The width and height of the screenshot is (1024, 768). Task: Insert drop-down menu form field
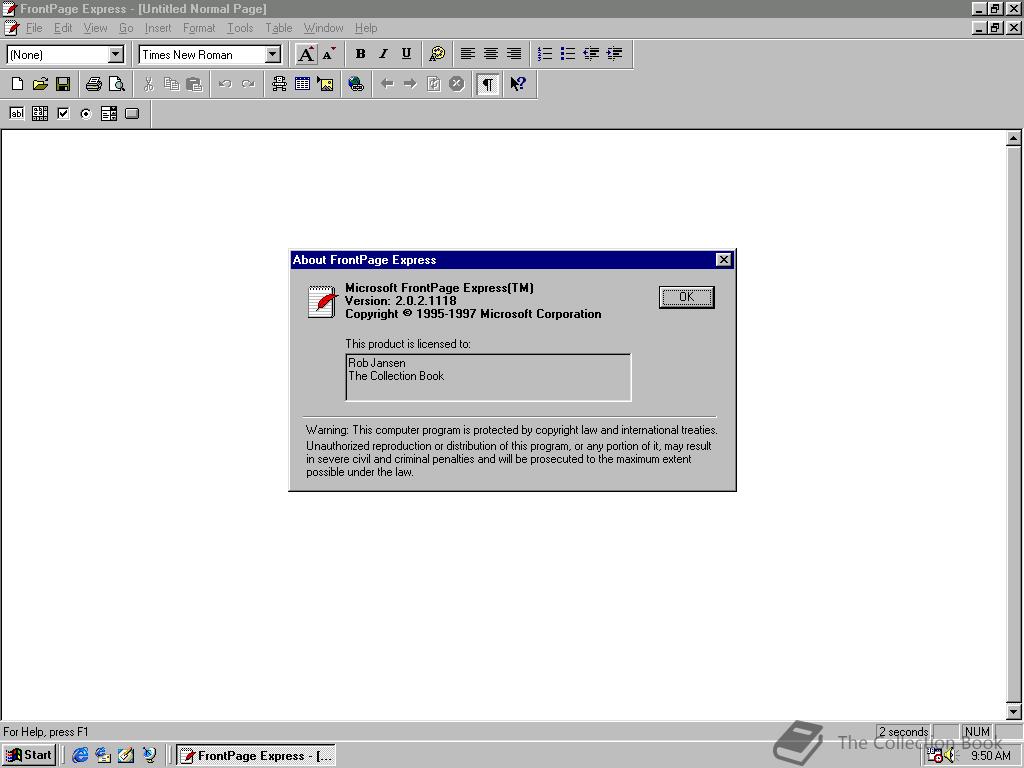[109, 114]
